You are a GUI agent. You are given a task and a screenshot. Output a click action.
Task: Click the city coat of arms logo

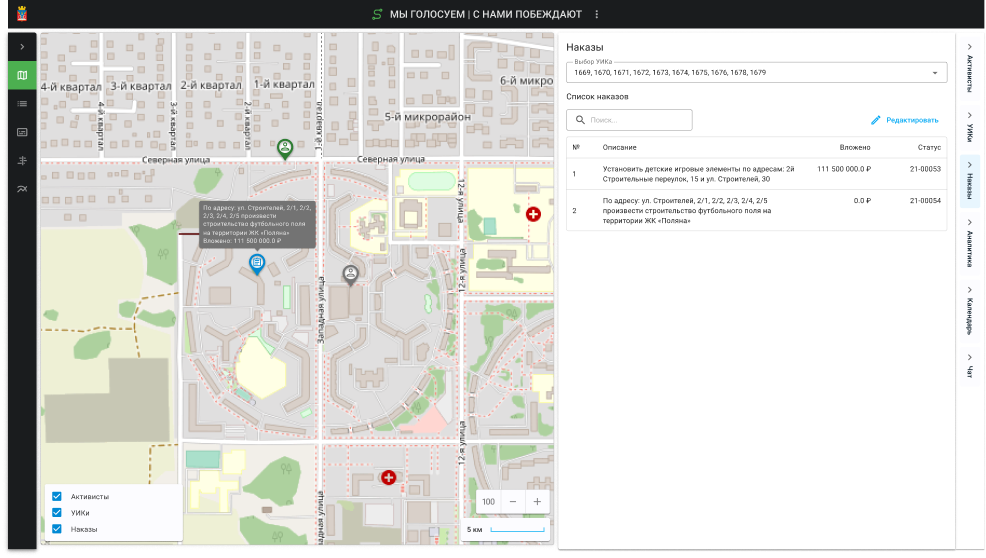22,14
